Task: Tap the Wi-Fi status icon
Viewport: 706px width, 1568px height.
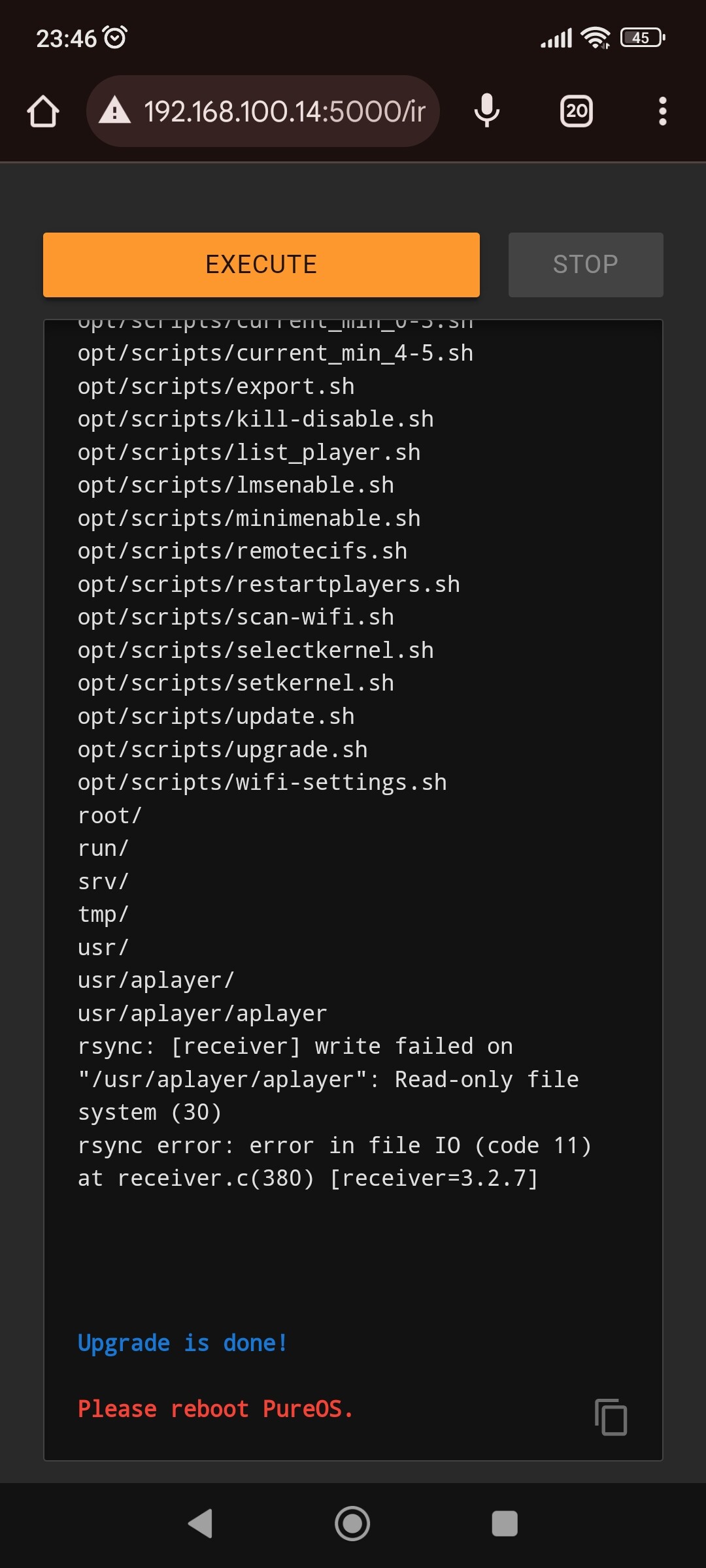Action: [596, 38]
